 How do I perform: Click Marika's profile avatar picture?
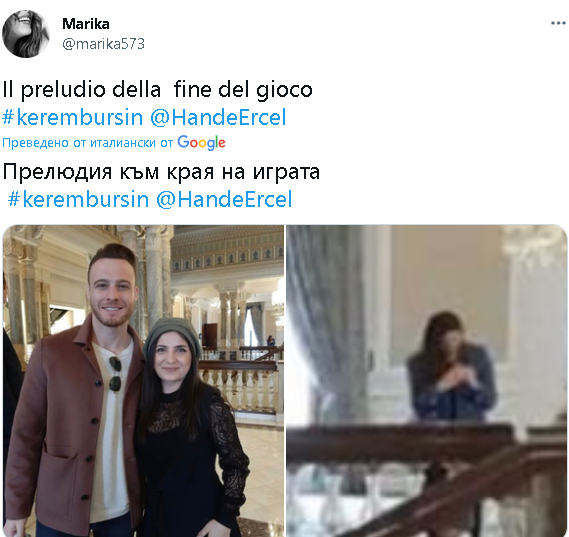pyautogui.click(x=25, y=34)
